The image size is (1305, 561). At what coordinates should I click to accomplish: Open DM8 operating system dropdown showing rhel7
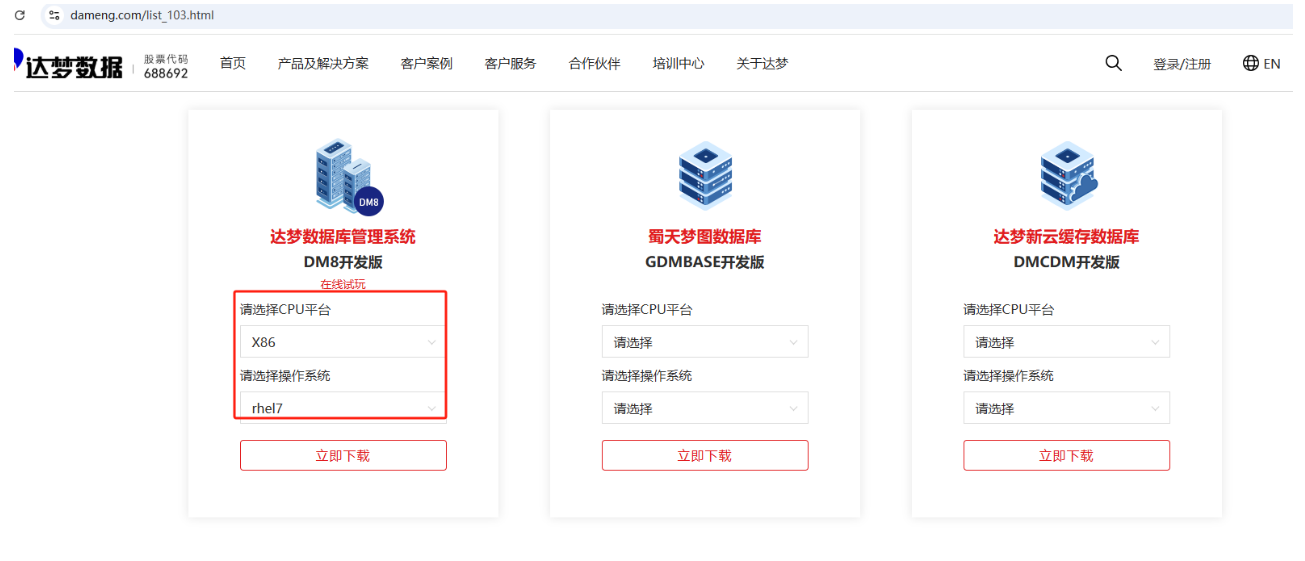click(343, 408)
